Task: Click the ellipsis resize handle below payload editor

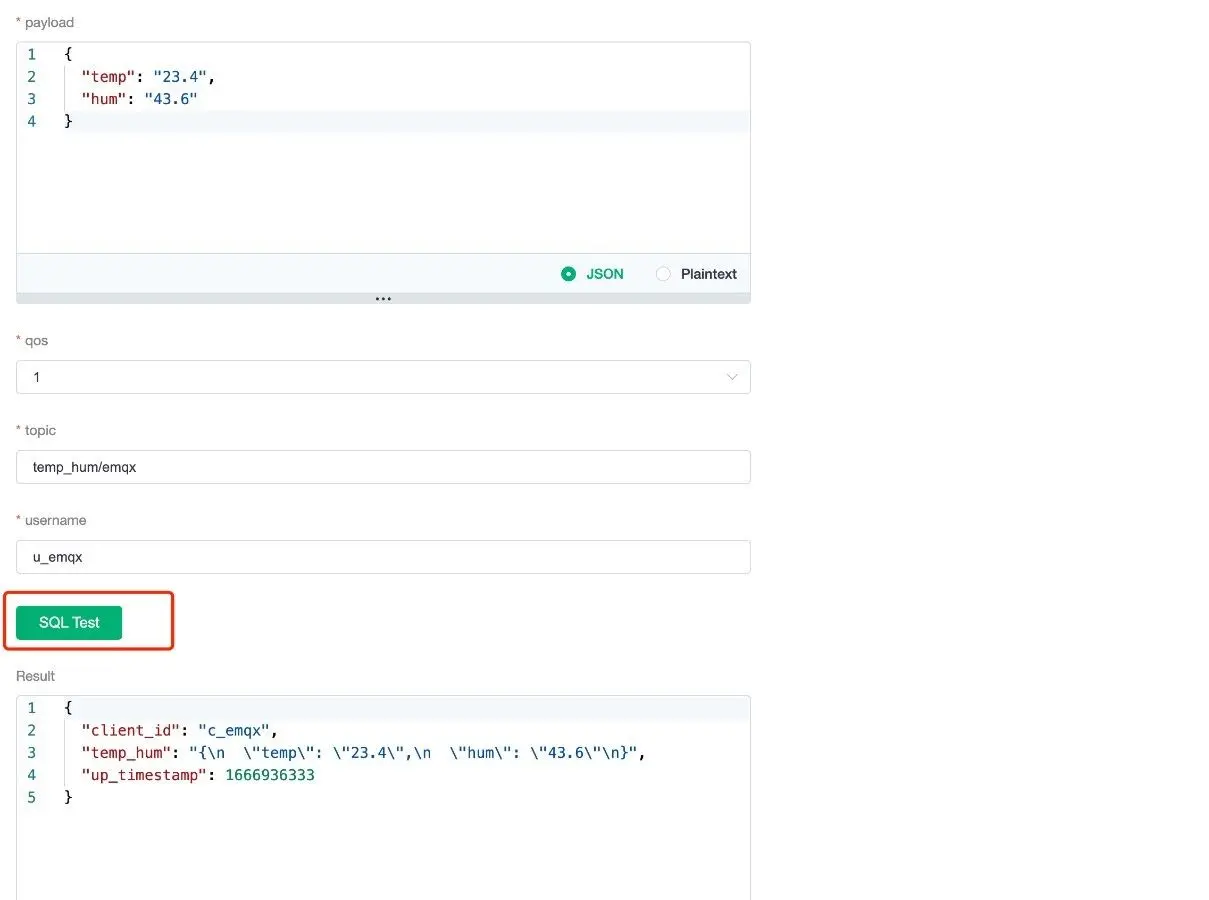Action: (383, 298)
